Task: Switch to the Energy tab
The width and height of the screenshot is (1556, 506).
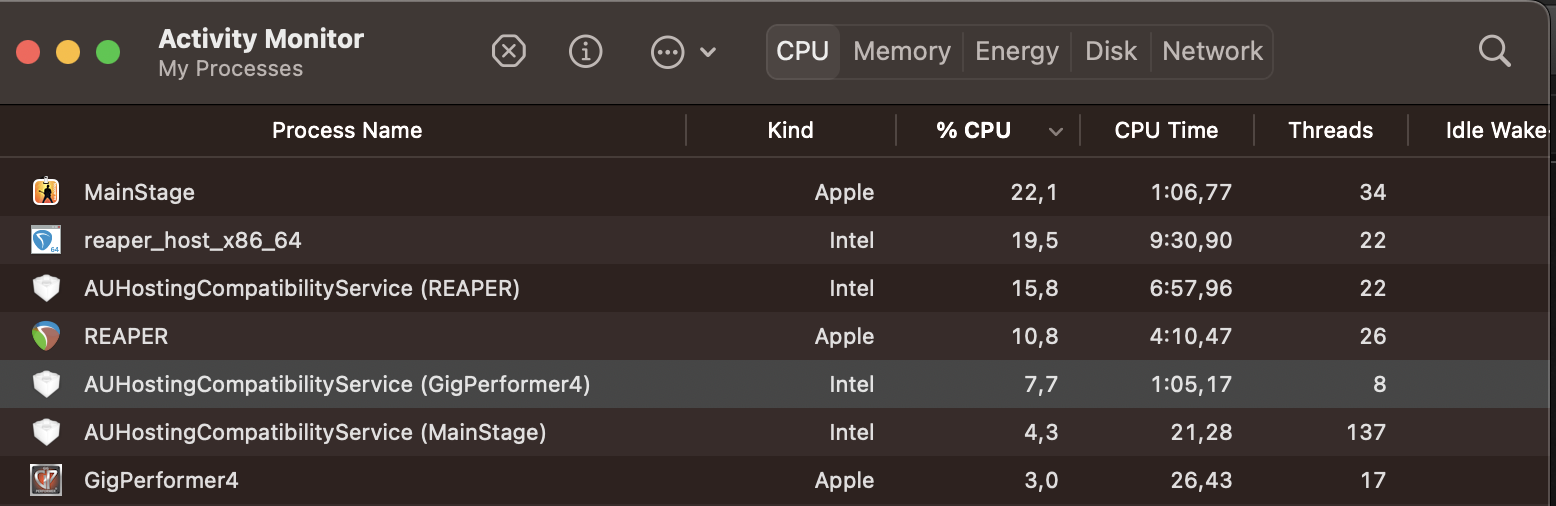Action: pos(1017,51)
